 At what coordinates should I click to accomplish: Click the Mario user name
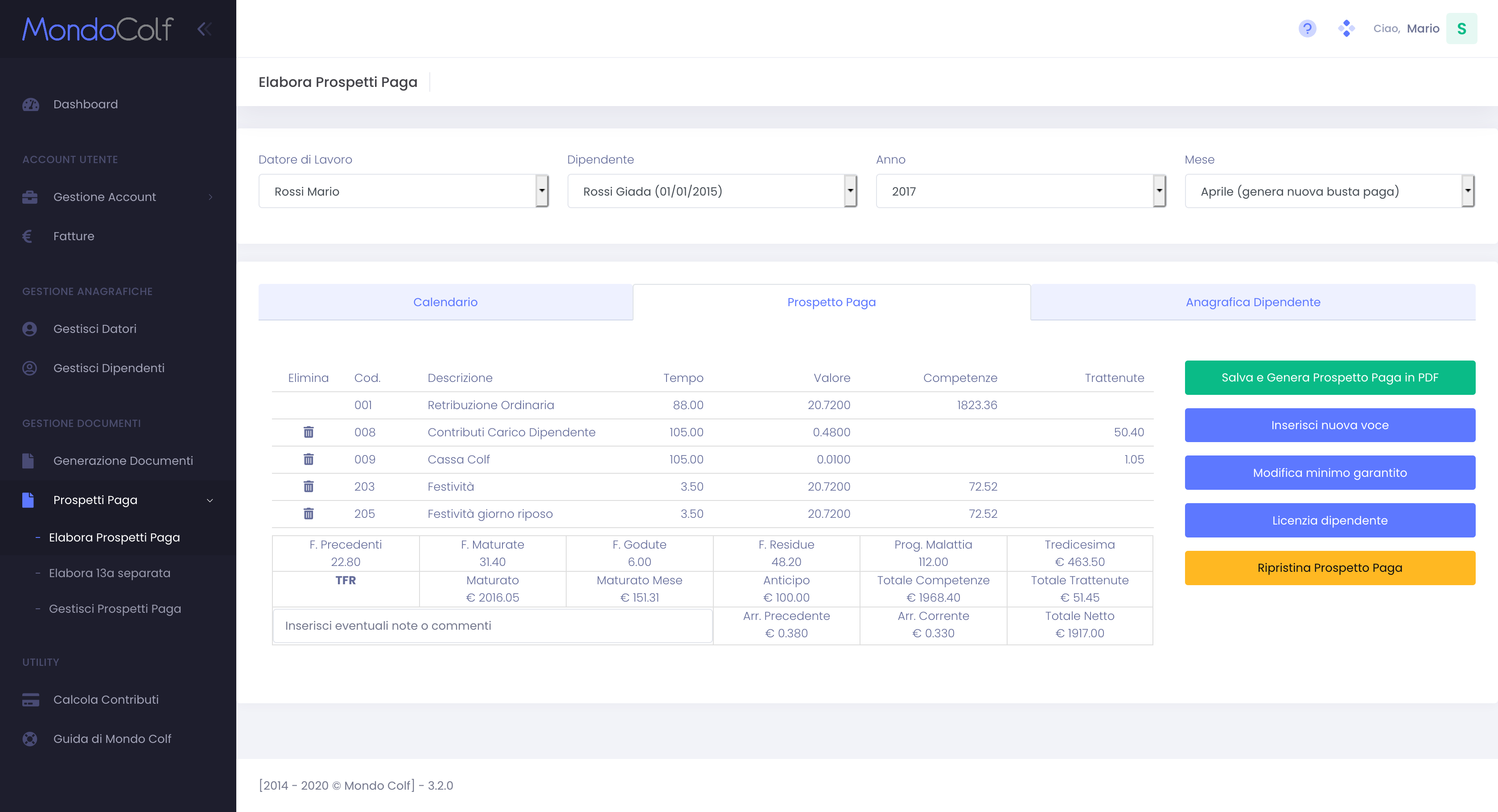1423,29
